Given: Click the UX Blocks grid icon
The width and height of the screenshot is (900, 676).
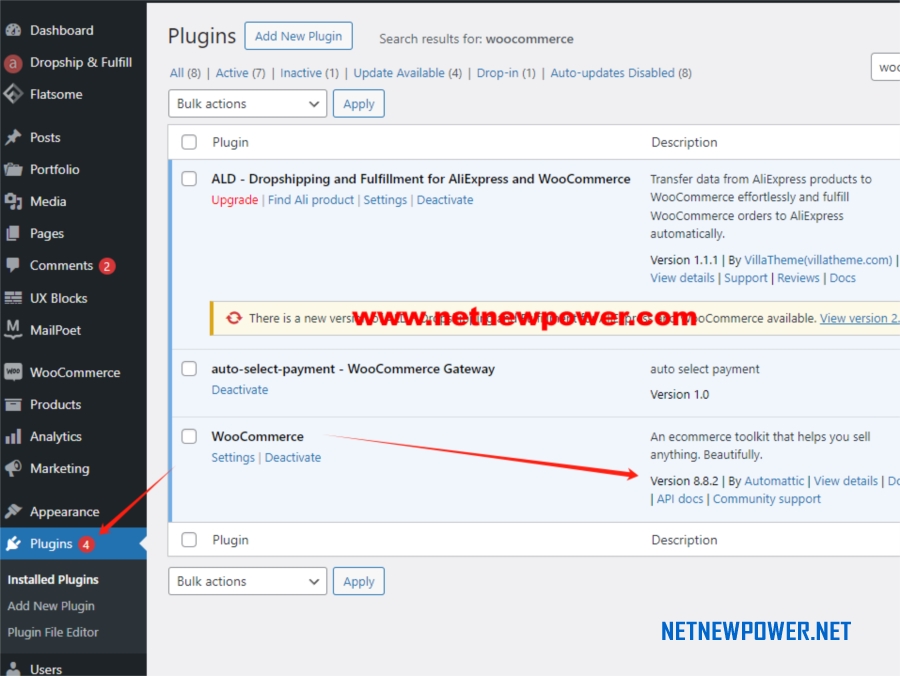Looking at the screenshot, I should click(x=13, y=298).
